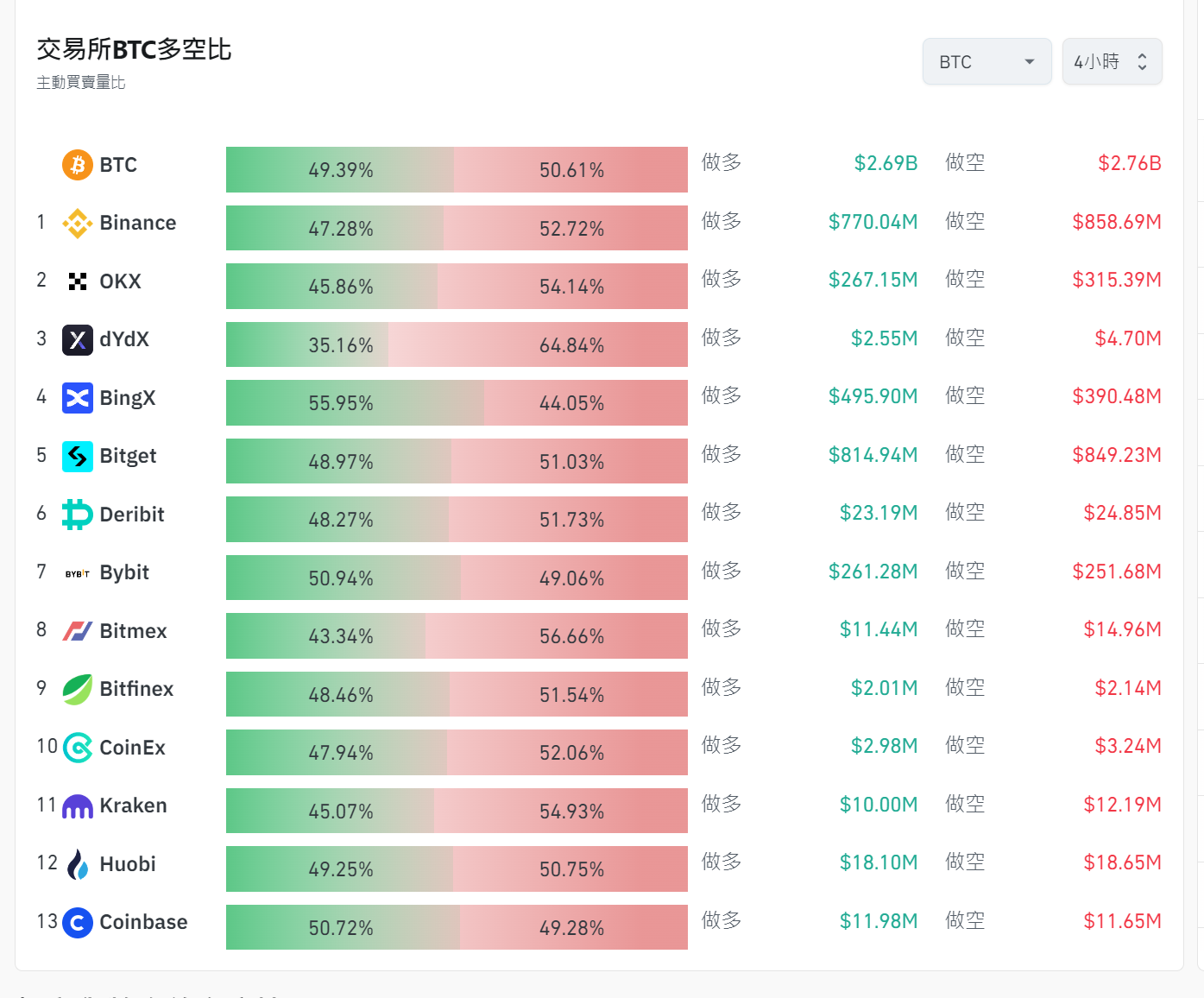Click OKX 45.86% long bar segment
Image resolution: width=1204 pixels, height=998 pixels.
pos(332,287)
